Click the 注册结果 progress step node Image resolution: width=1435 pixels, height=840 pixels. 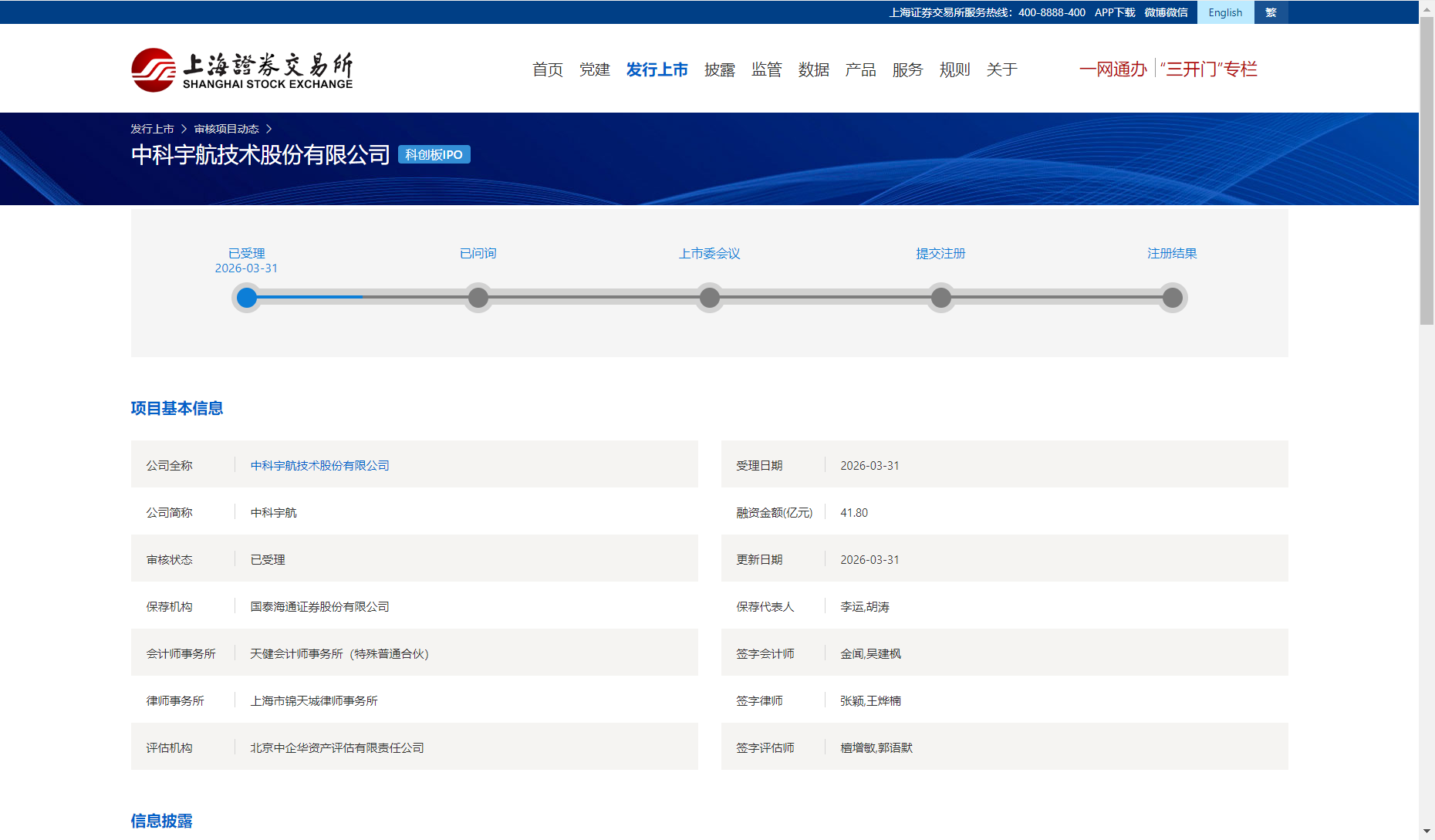1173,298
